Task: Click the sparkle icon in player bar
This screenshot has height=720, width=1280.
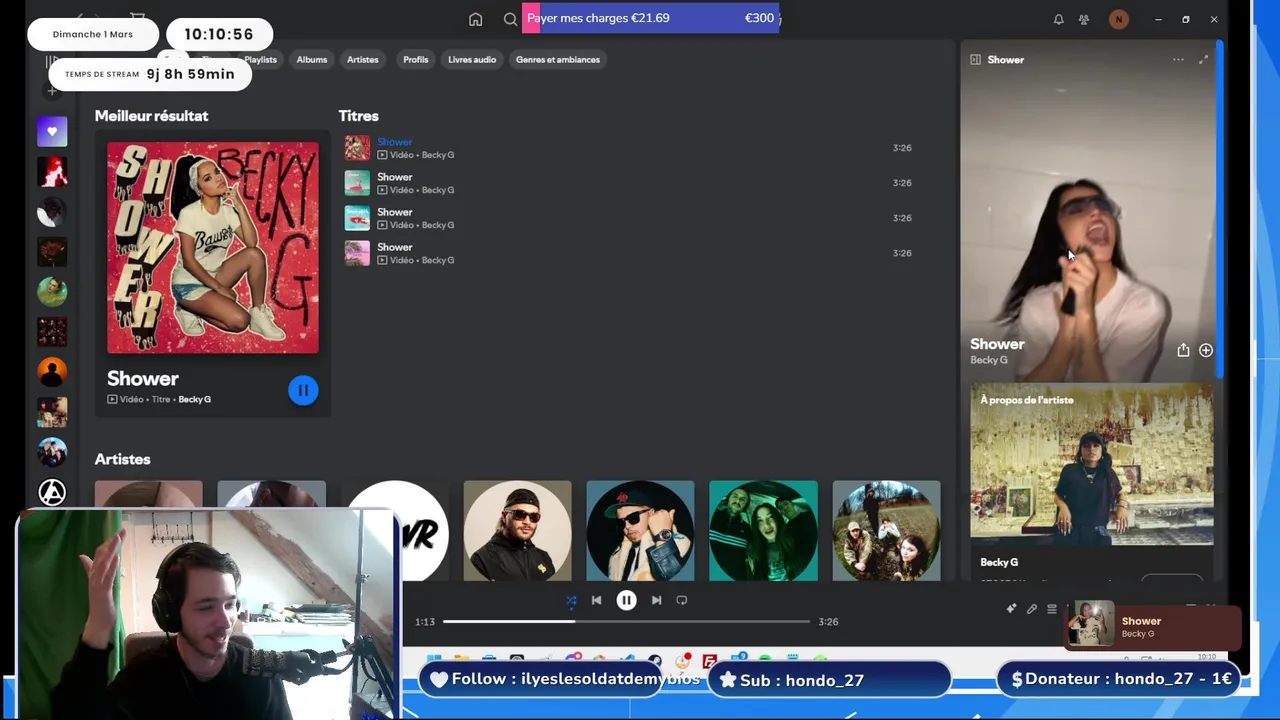Action: click(1011, 609)
